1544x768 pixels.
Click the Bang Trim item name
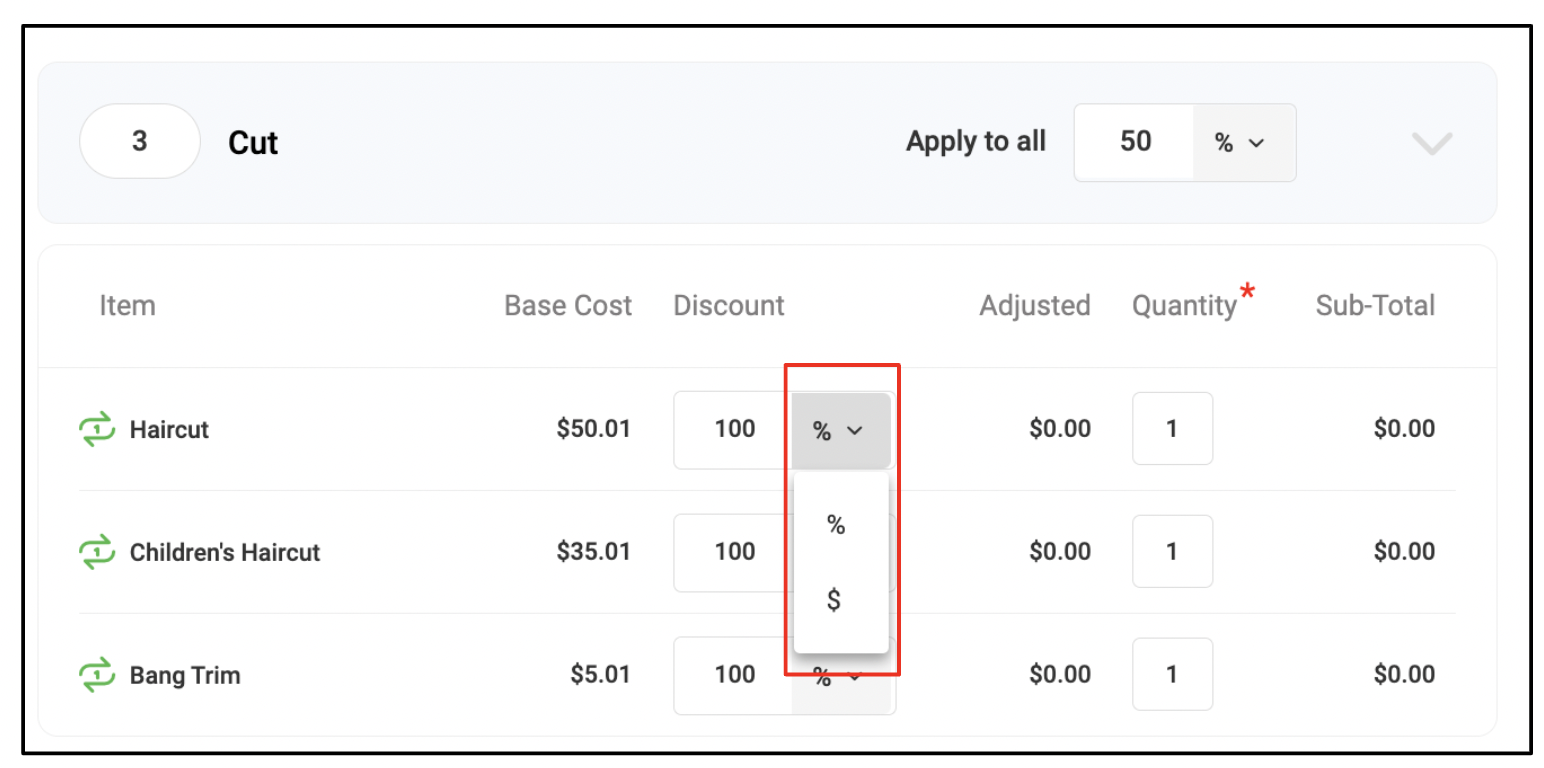[185, 675]
